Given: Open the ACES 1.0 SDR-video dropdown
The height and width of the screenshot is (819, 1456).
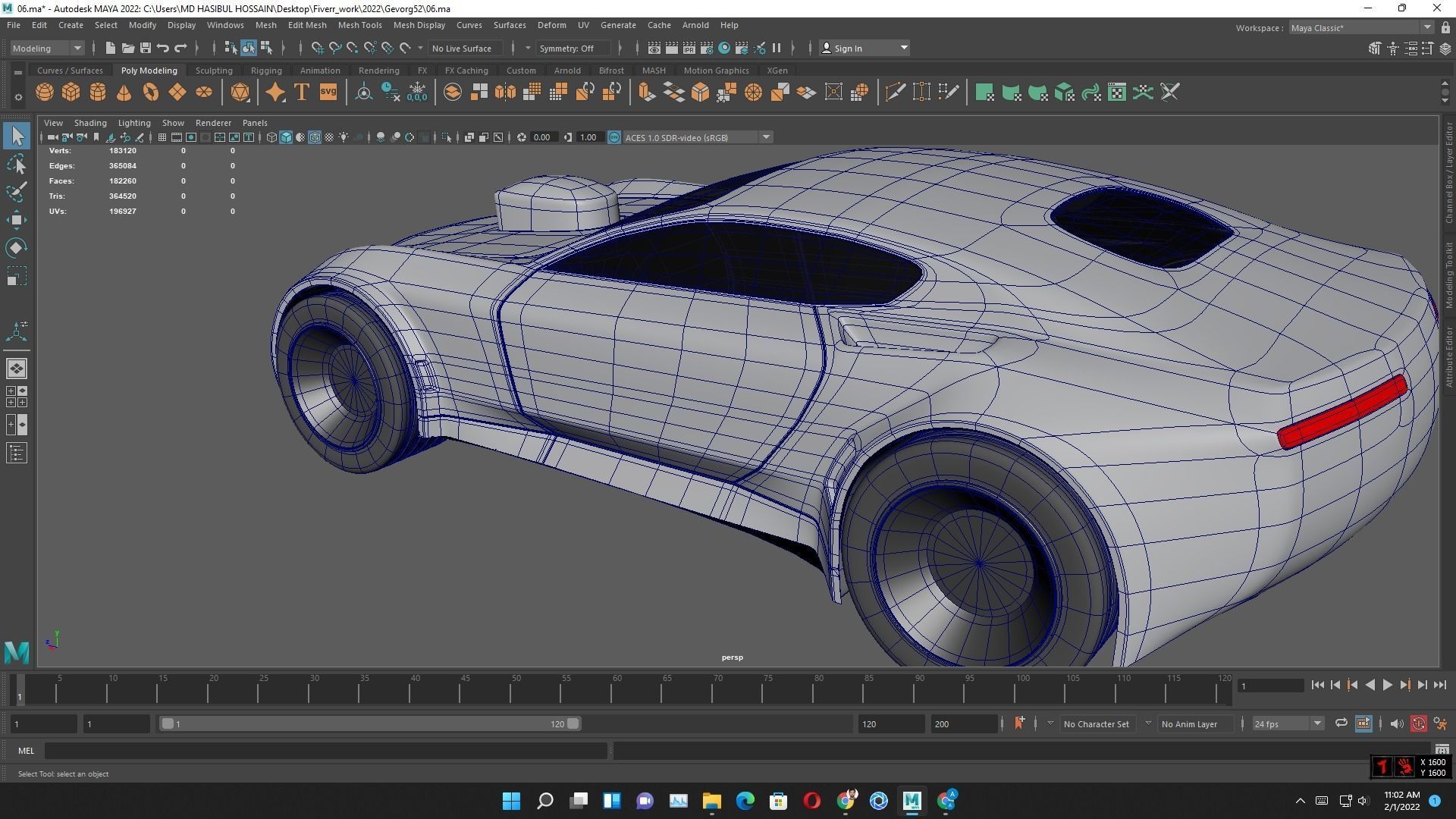Looking at the screenshot, I should tap(766, 137).
